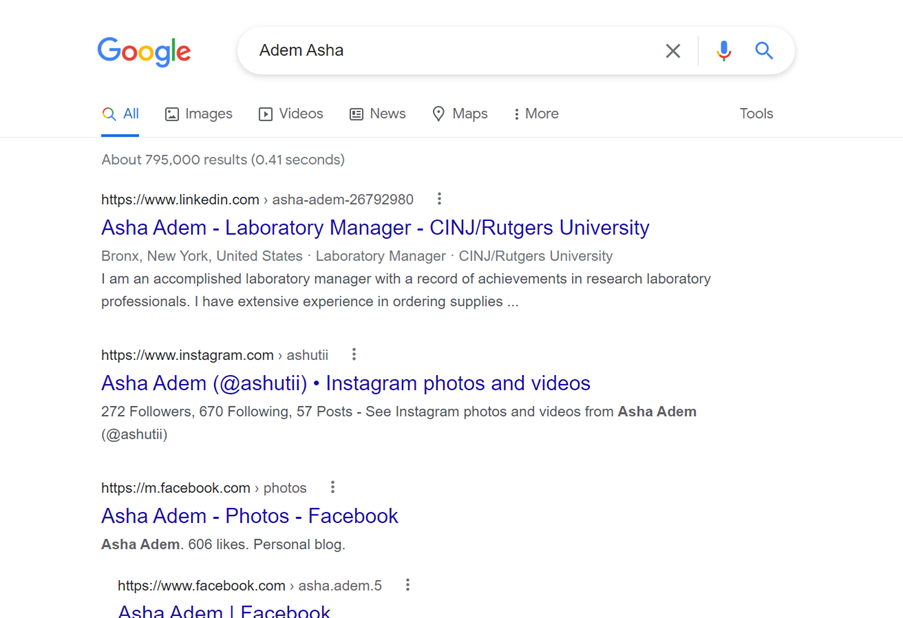The width and height of the screenshot is (903, 618).
Task: Switch to the Videos tab
Action: pos(291,114)
